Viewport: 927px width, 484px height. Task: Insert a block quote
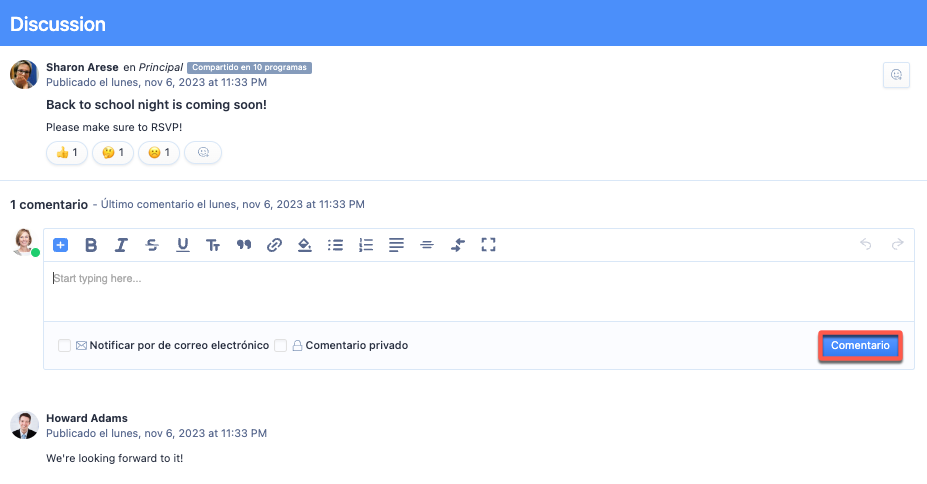[243, 245]
